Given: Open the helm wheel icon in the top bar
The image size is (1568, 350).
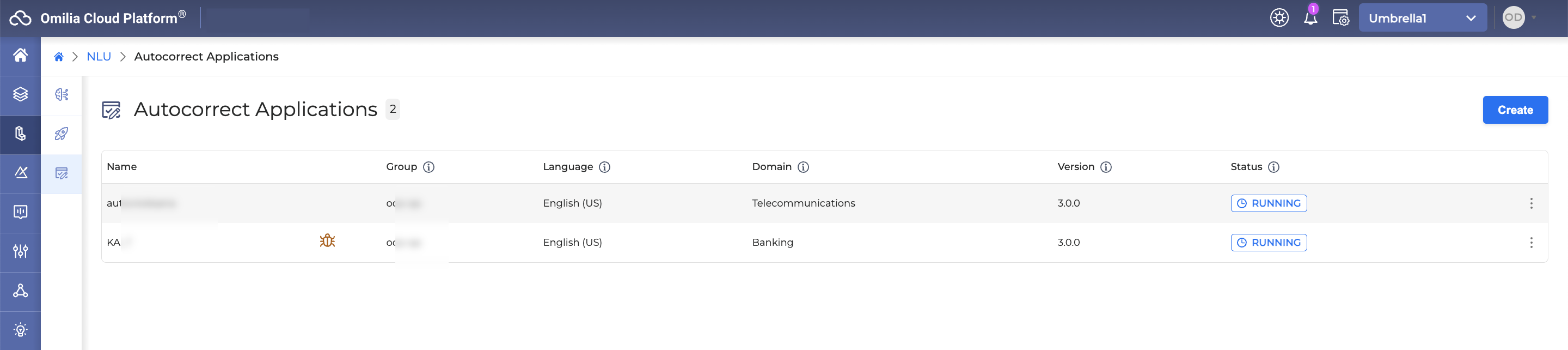Looking at the screenshot, I should click(1279, 19).
